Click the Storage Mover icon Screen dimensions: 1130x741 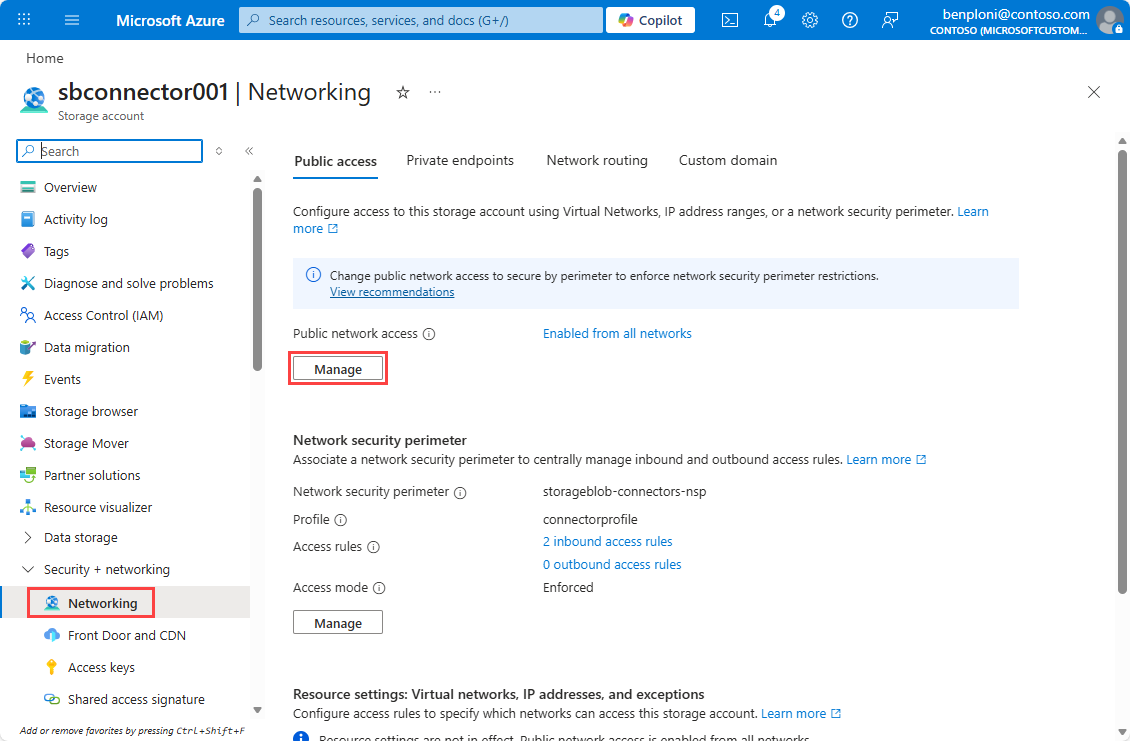[28, 443]
